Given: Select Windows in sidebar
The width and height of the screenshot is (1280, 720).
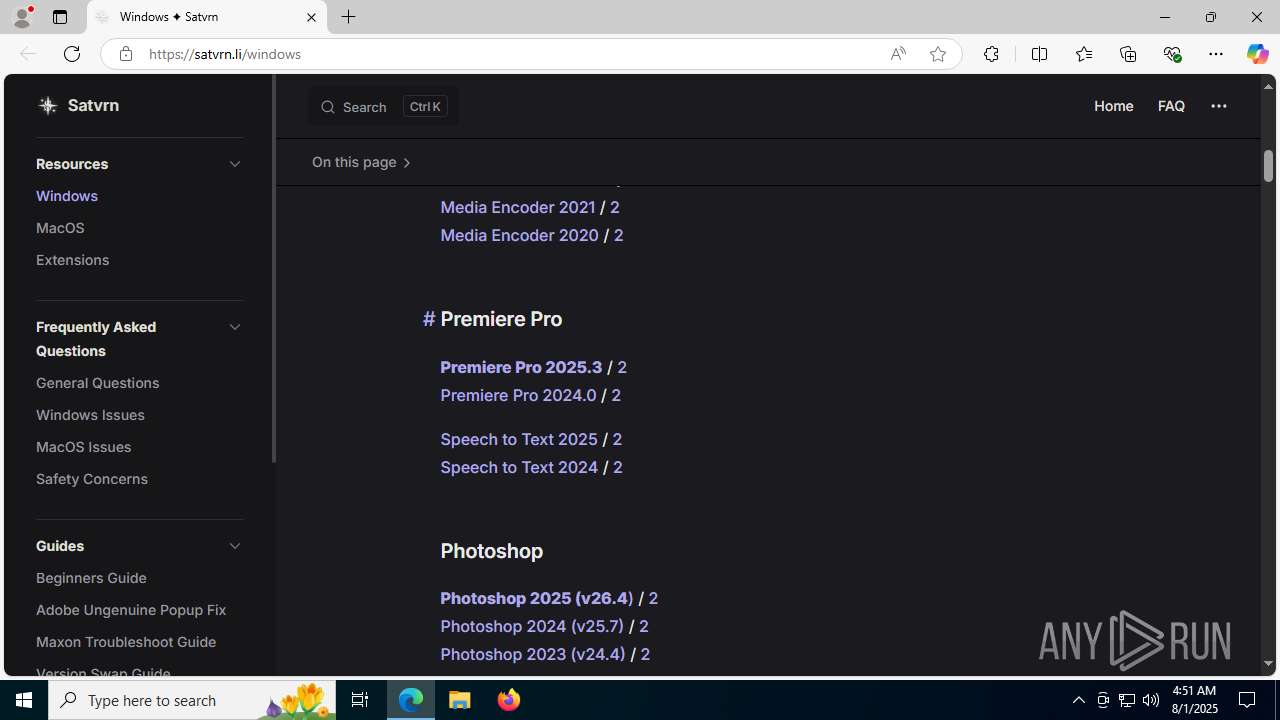Looking at the screenshot, I should (x=67, y=196).
